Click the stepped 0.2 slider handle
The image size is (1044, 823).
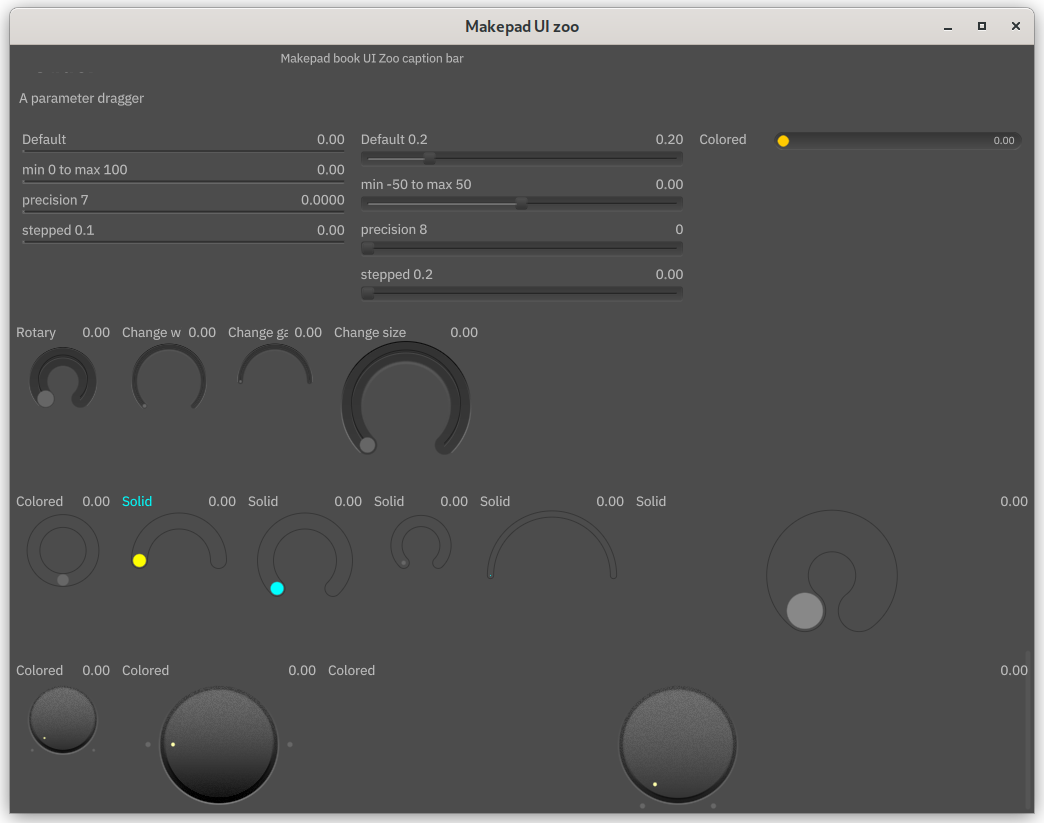[368, 293]
